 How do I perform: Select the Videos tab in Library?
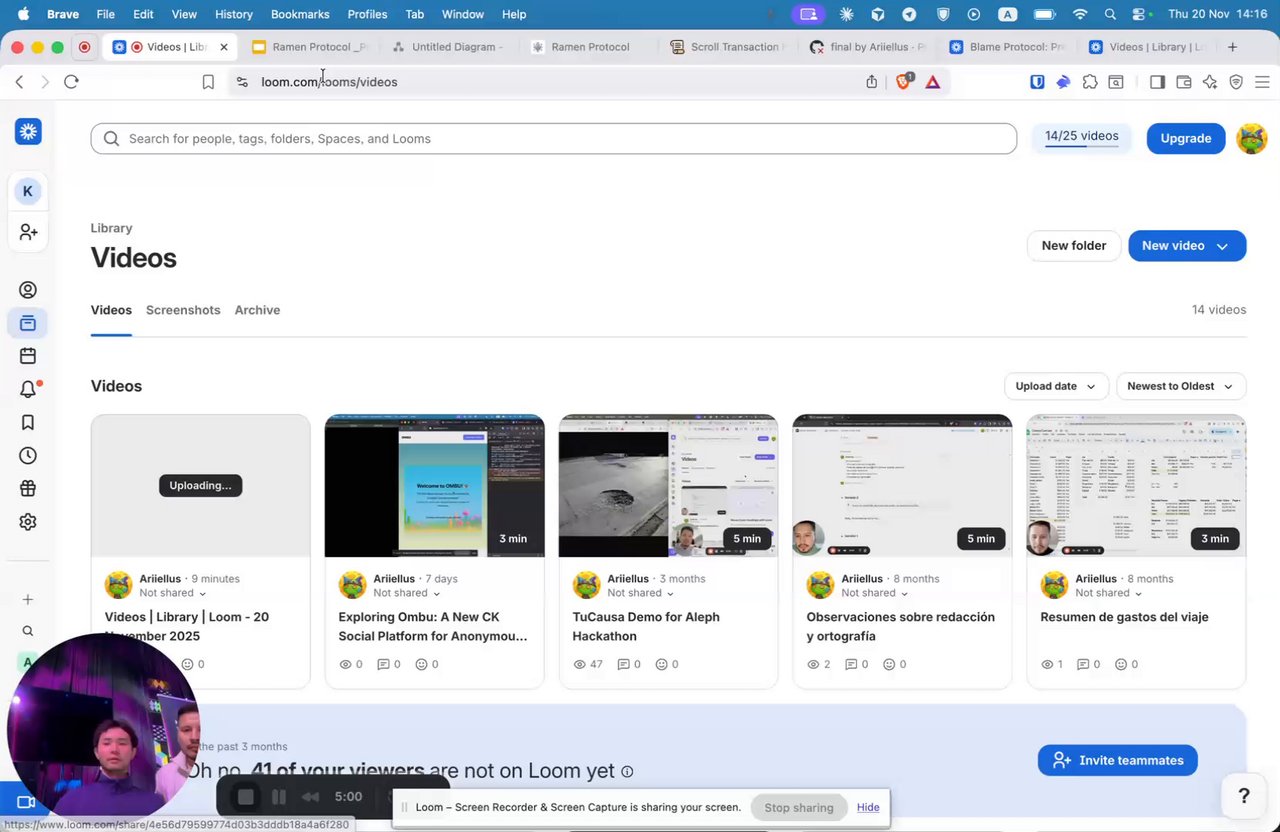[x=111, y=310]
